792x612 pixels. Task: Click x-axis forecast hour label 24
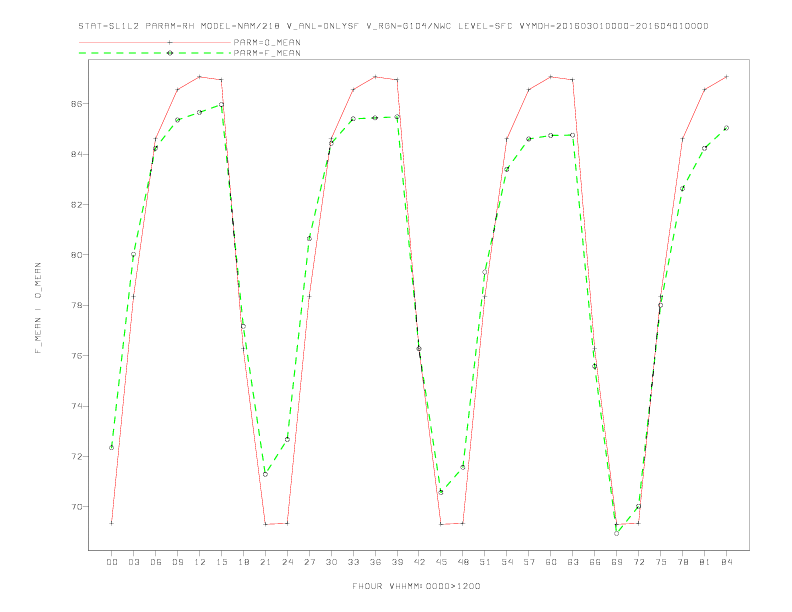point(287,562)
